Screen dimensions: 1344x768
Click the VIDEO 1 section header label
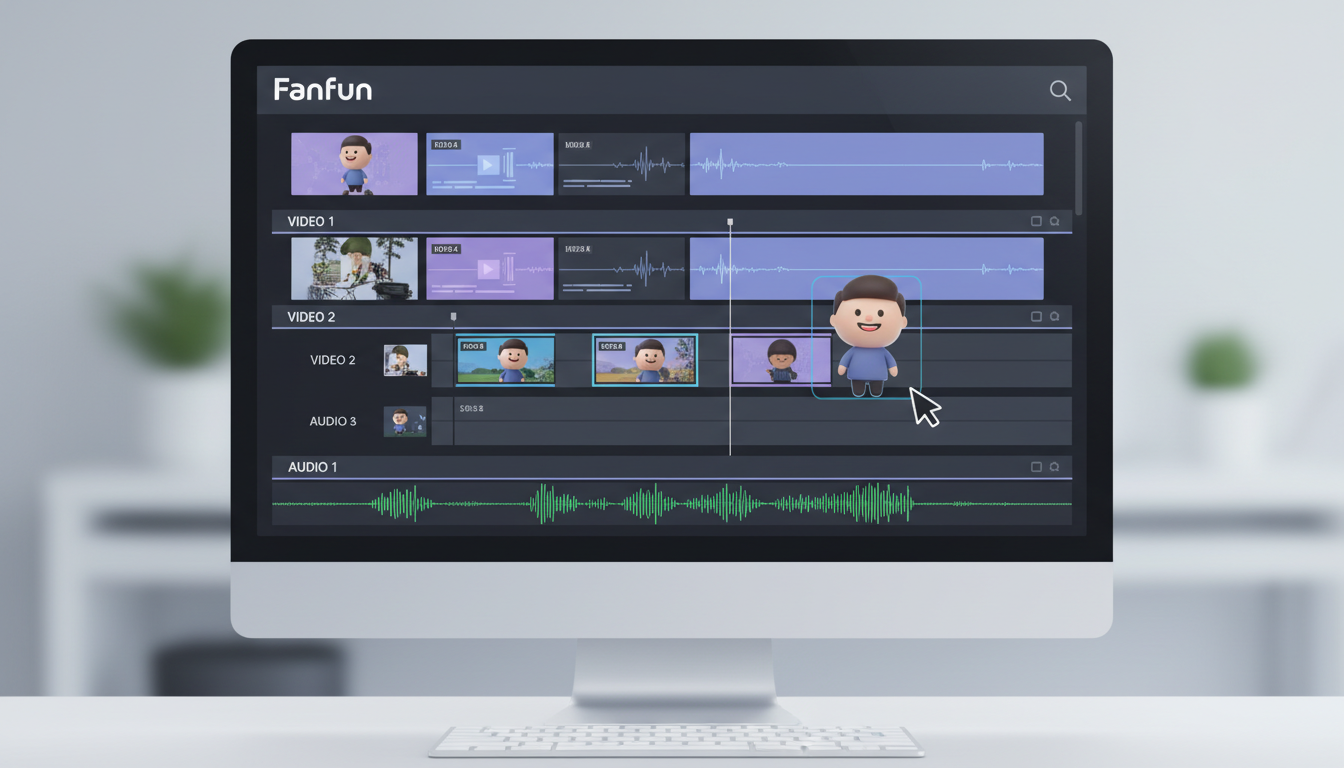pyautogui.click(x=311, y=221)
